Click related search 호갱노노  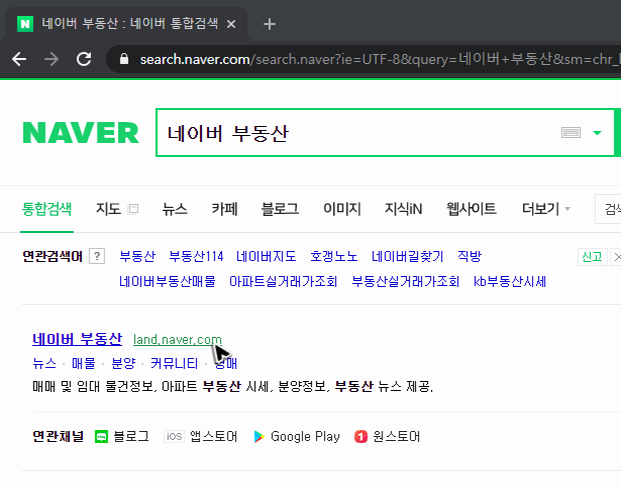(x=334, y=256)
